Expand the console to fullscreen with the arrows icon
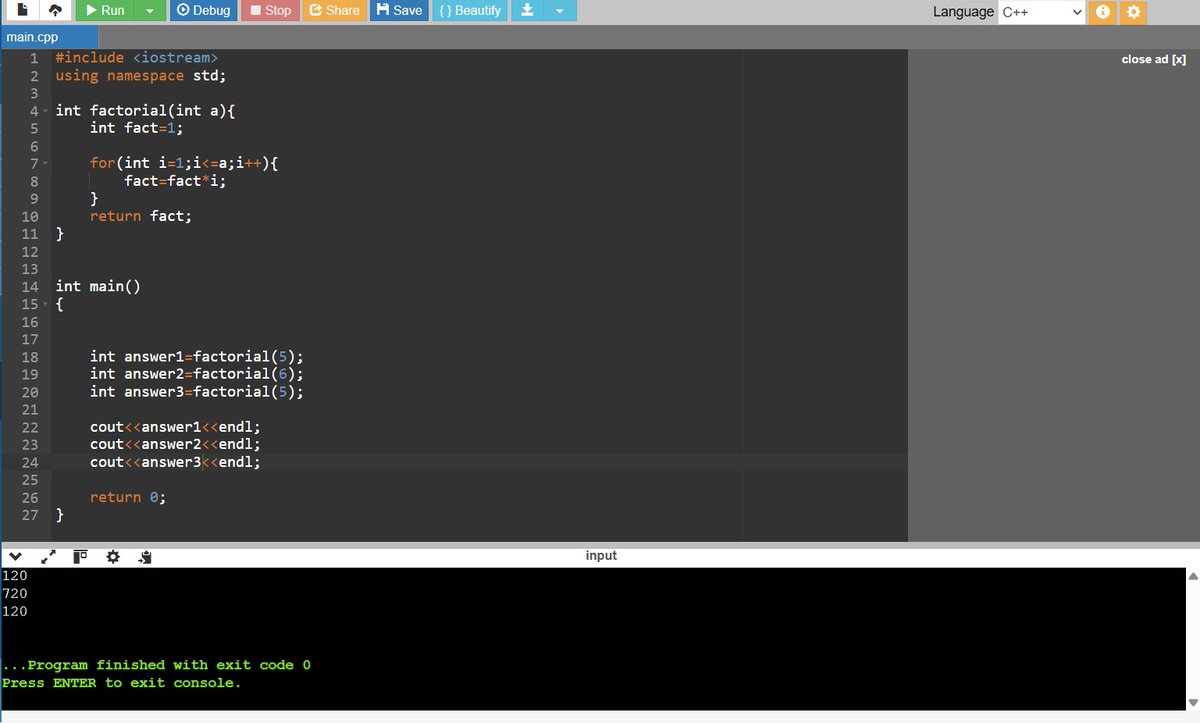1200x723 pixels. [46, 556]
